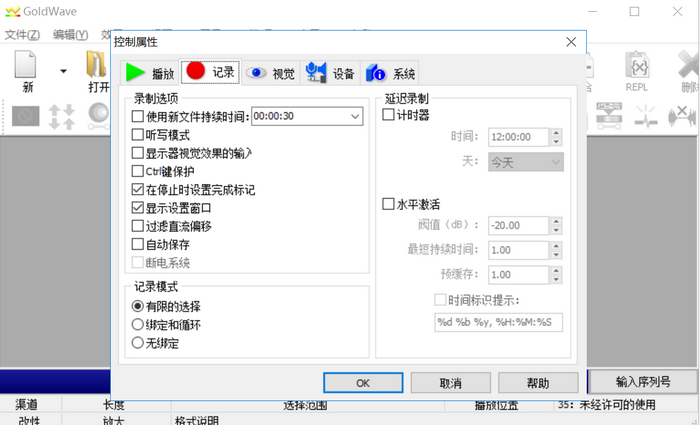
Task: Decrease the 预缓存 spinner value
Action: [556, 279]
